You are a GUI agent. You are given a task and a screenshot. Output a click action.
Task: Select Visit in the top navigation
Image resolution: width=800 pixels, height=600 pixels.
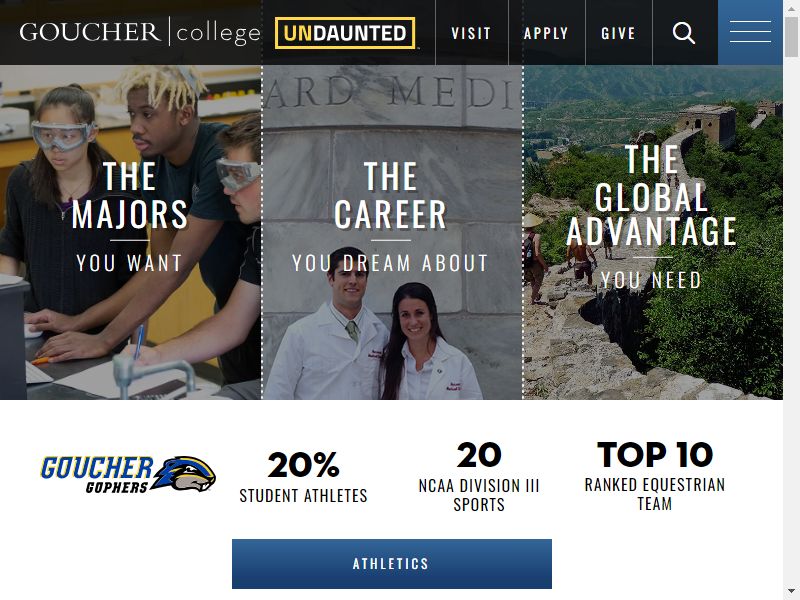pos(471,34)
